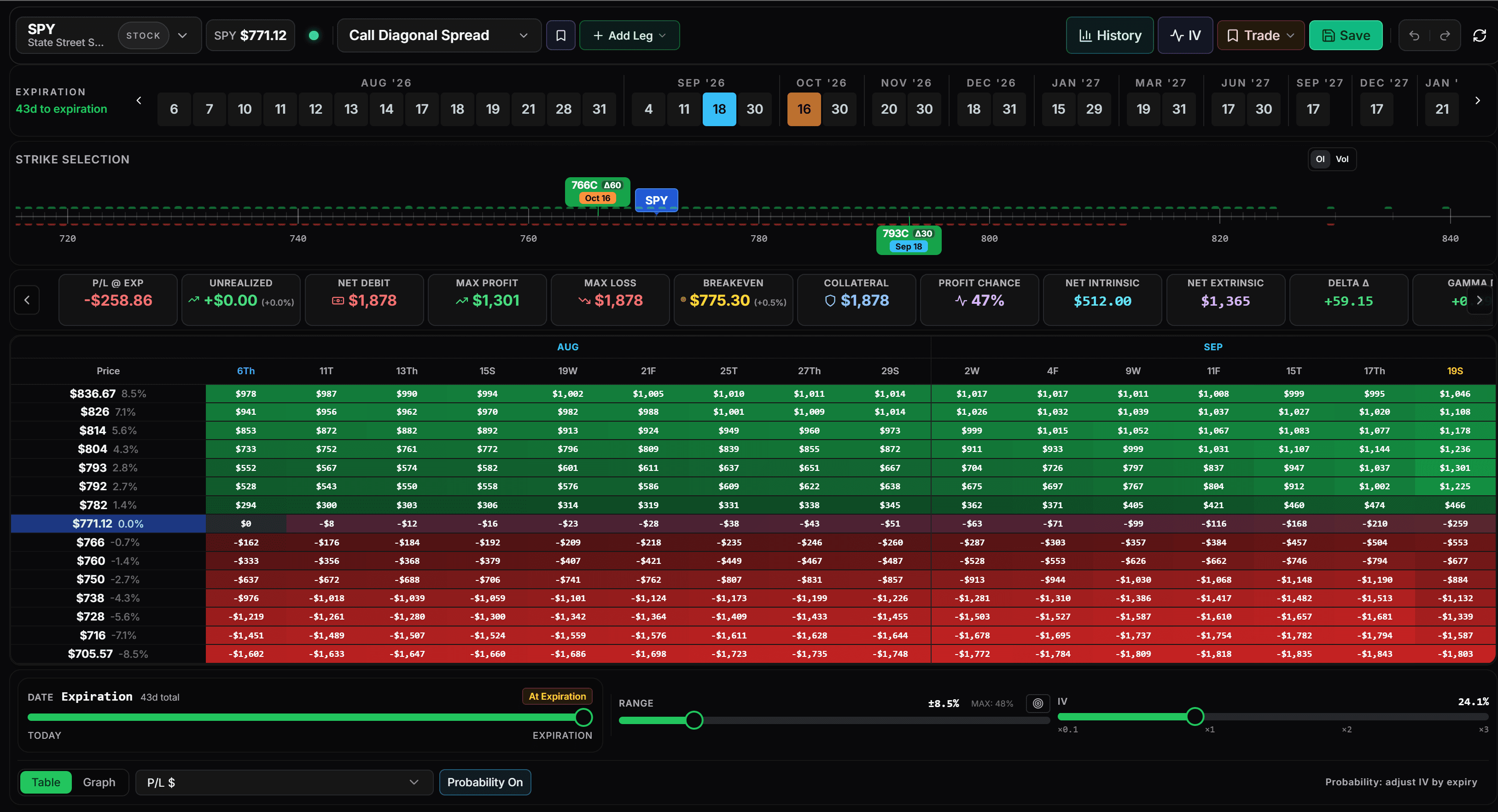This screenshot has height=812, width=1498.
Task: Click the range target icon near MAX 48%
Action: coord(1038,703)
